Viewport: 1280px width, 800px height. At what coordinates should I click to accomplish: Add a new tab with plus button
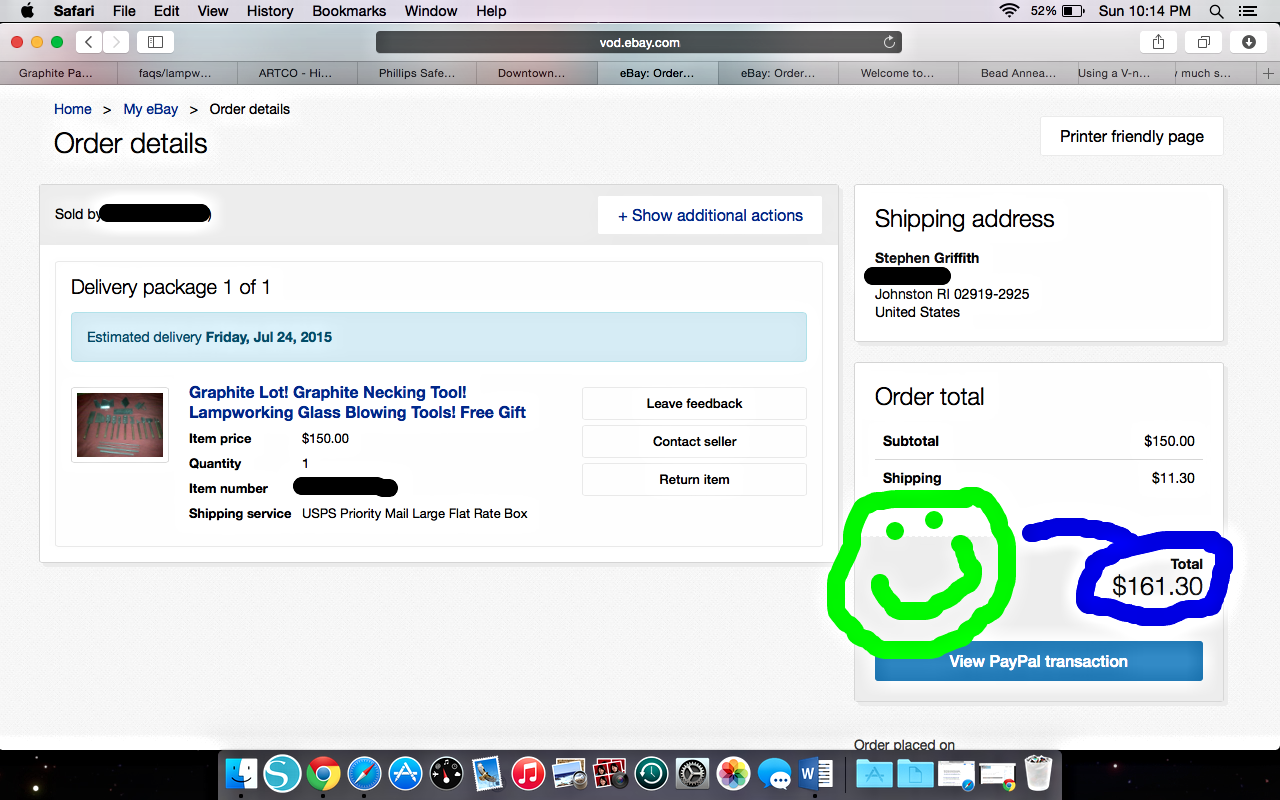[1268, 73]
